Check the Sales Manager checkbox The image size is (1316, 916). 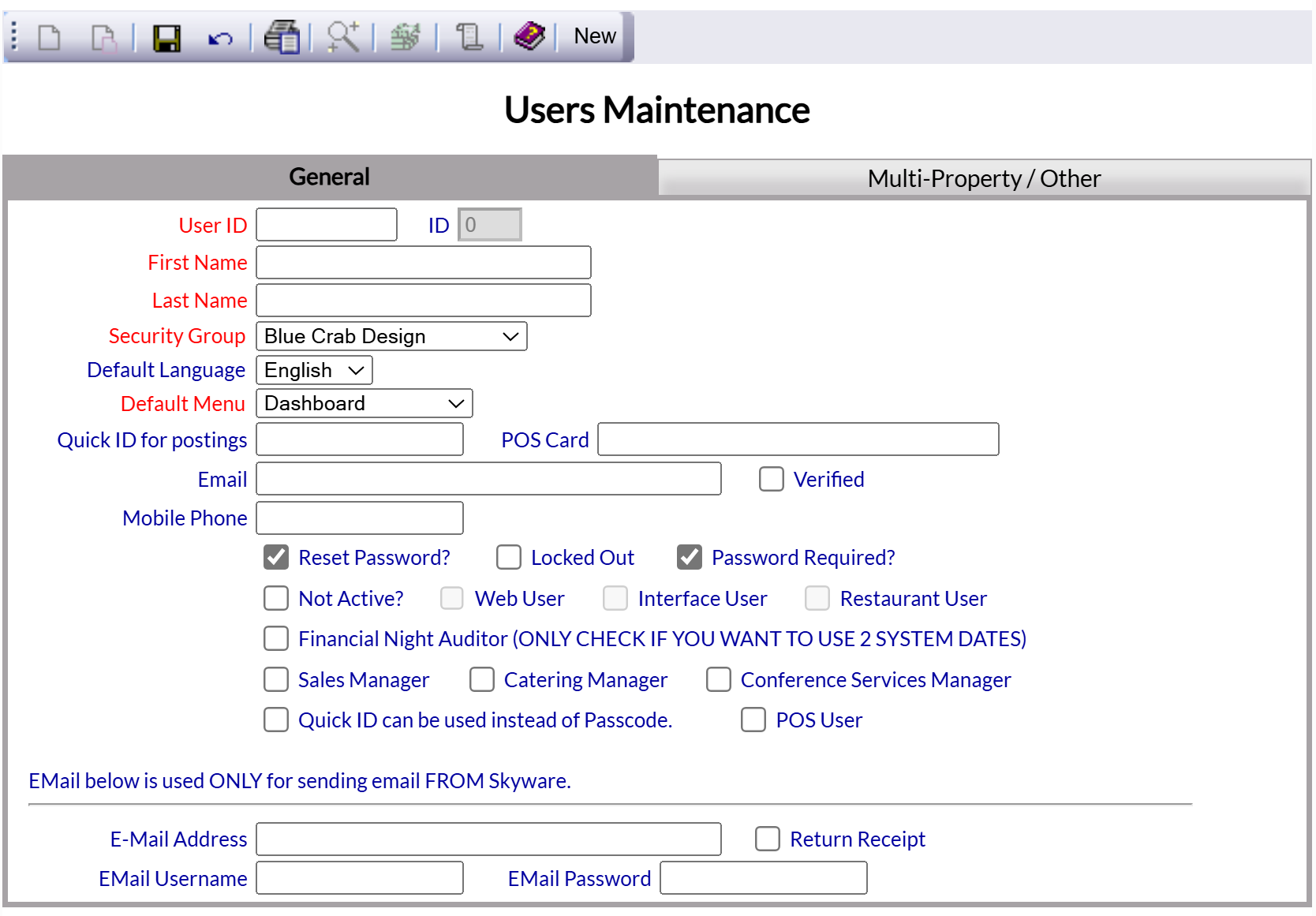pos(276,679)
